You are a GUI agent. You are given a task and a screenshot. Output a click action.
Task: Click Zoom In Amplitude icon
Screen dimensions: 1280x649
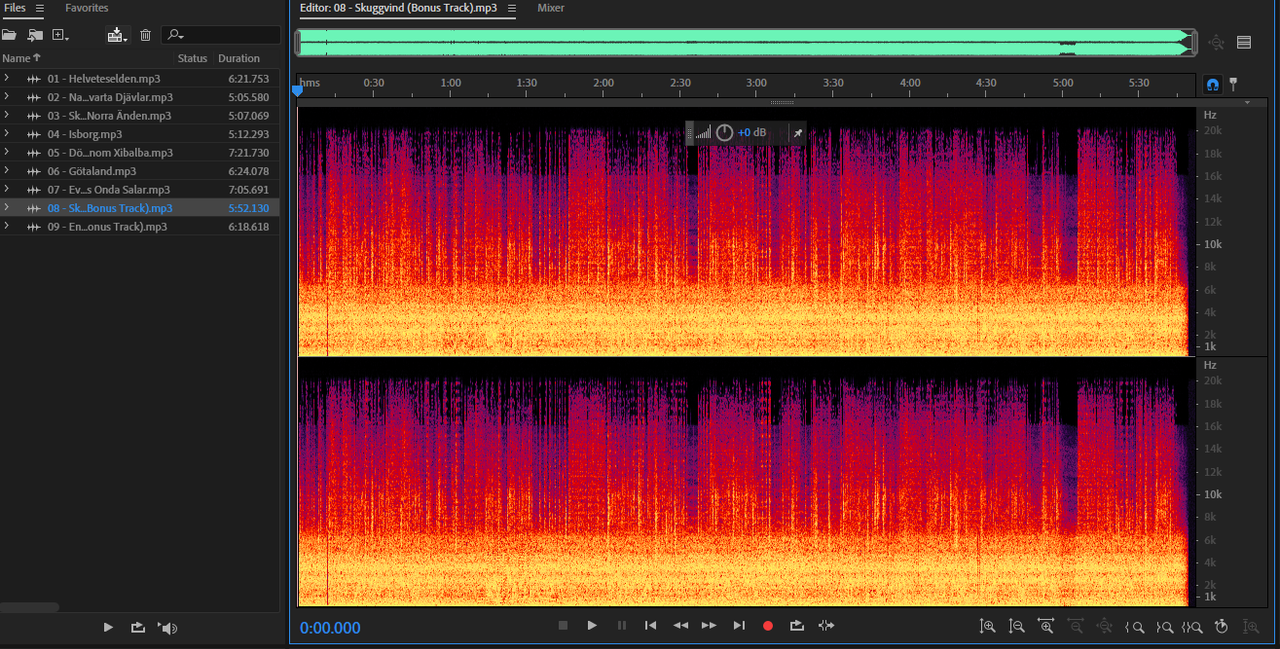987,627
